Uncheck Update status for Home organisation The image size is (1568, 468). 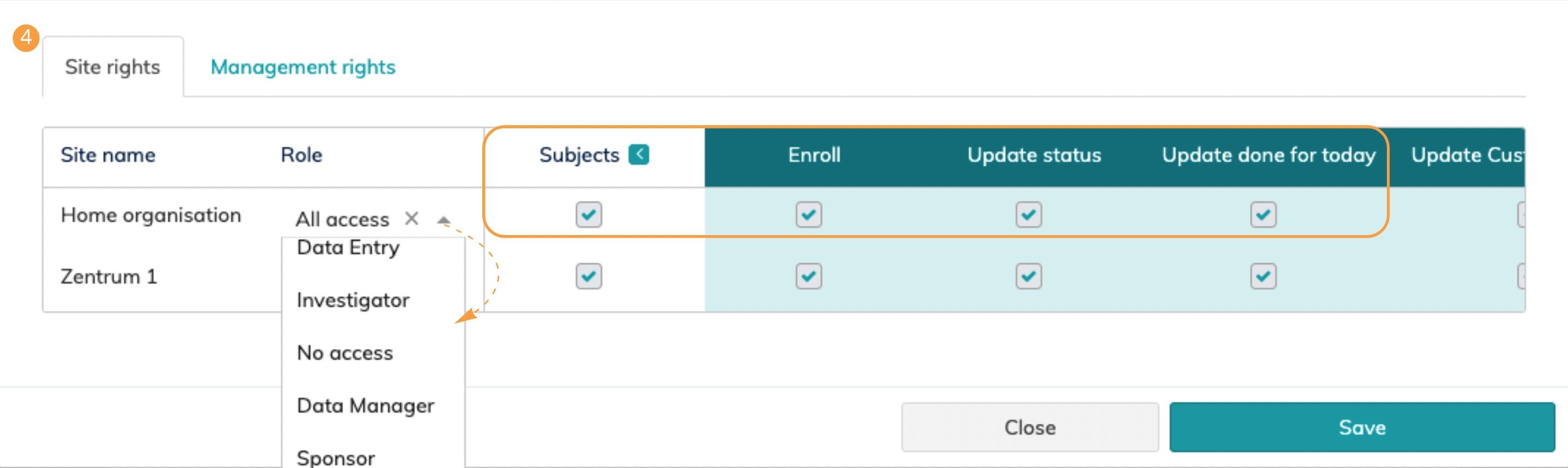click(1028, 215)
